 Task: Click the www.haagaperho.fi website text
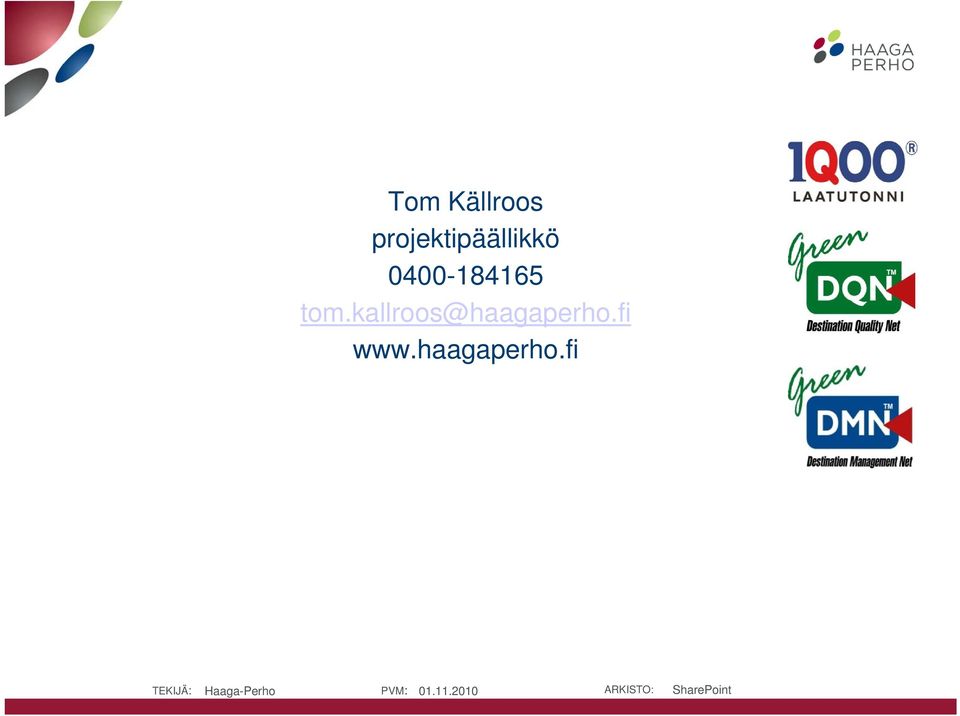(x=465, y=350)
